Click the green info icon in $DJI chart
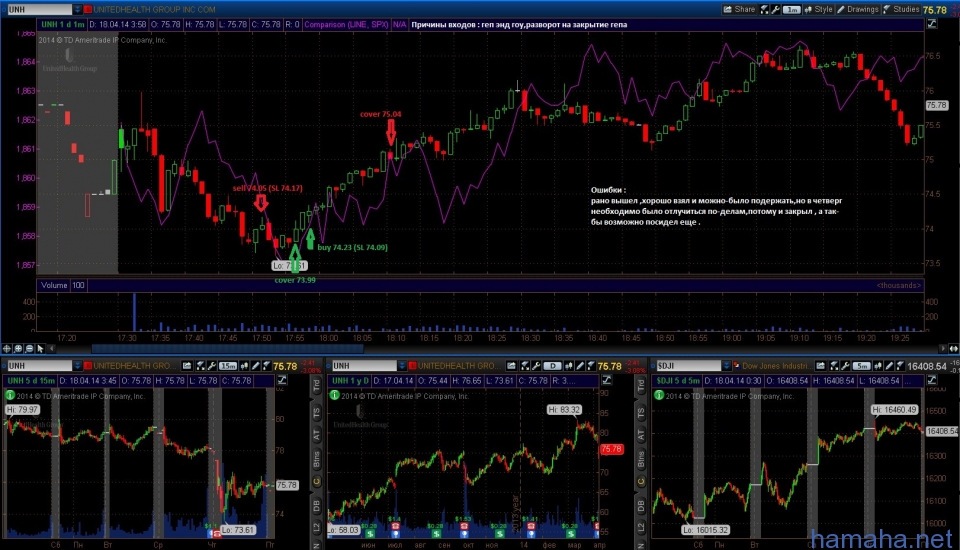 (659, 394)
